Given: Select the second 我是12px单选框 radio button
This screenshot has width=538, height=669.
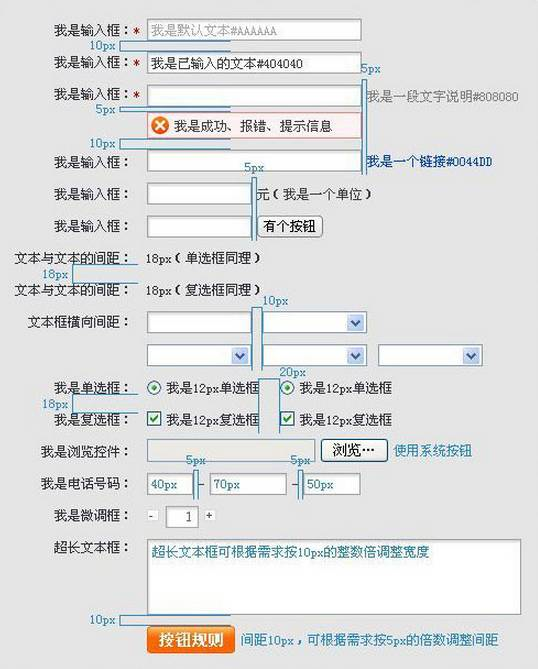Looking at the screenshot, I should [287, 388].
